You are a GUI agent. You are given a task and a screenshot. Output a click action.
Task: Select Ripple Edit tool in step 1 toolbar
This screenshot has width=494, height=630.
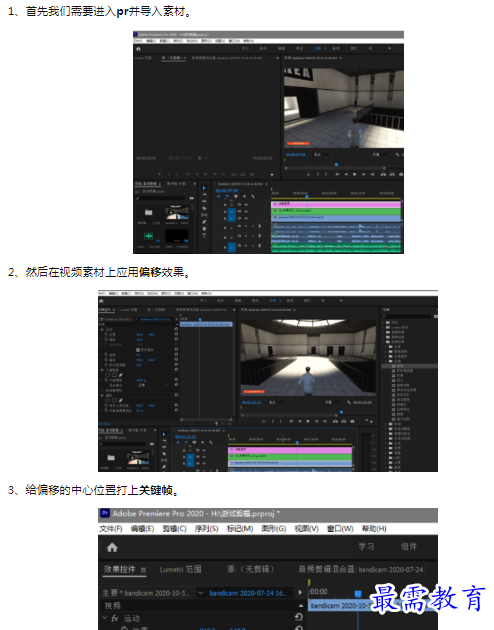point(204,201)
